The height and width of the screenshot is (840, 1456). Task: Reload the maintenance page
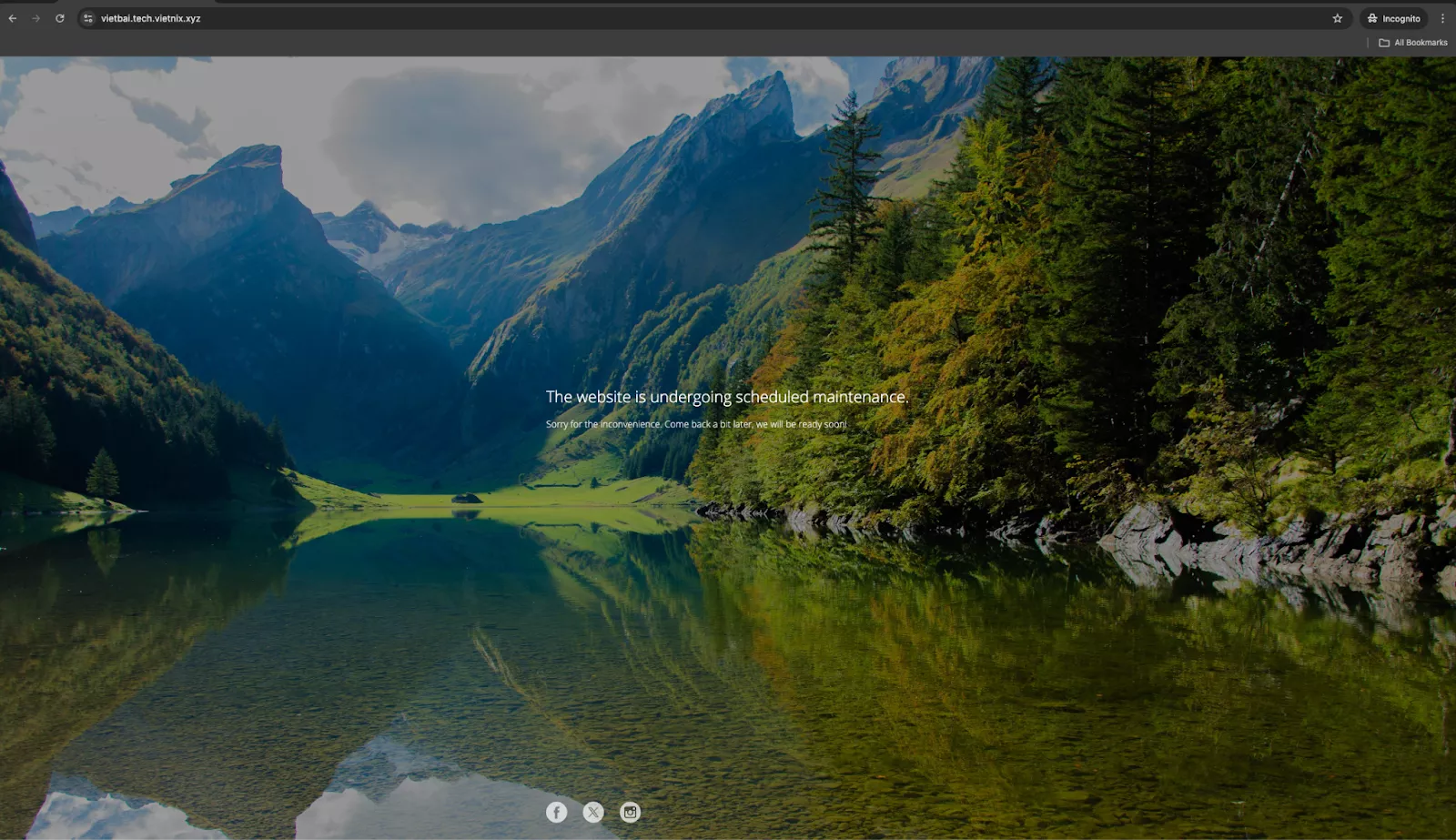60,18
